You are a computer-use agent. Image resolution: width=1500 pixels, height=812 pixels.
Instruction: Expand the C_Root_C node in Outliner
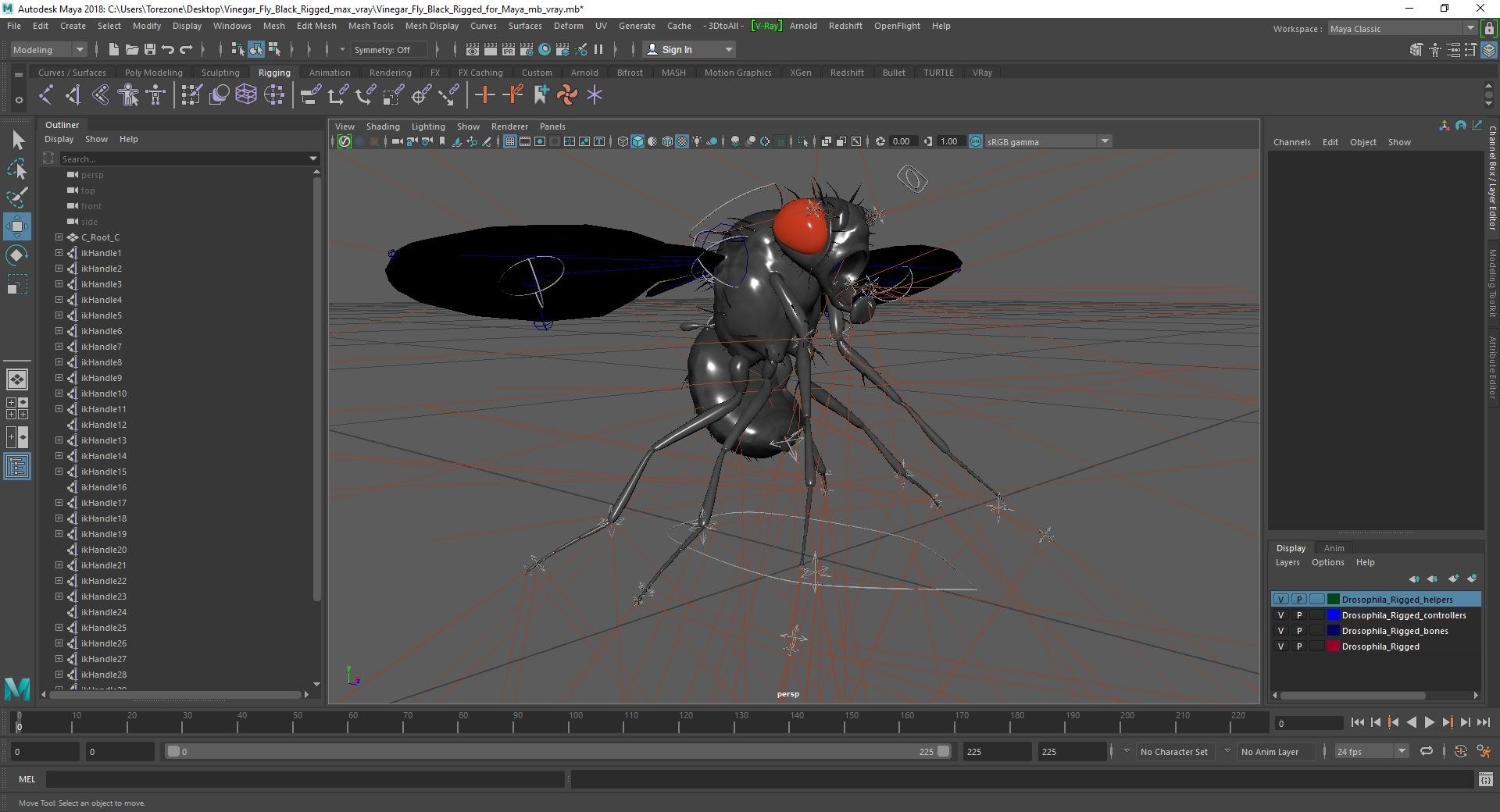click(59, 237)
